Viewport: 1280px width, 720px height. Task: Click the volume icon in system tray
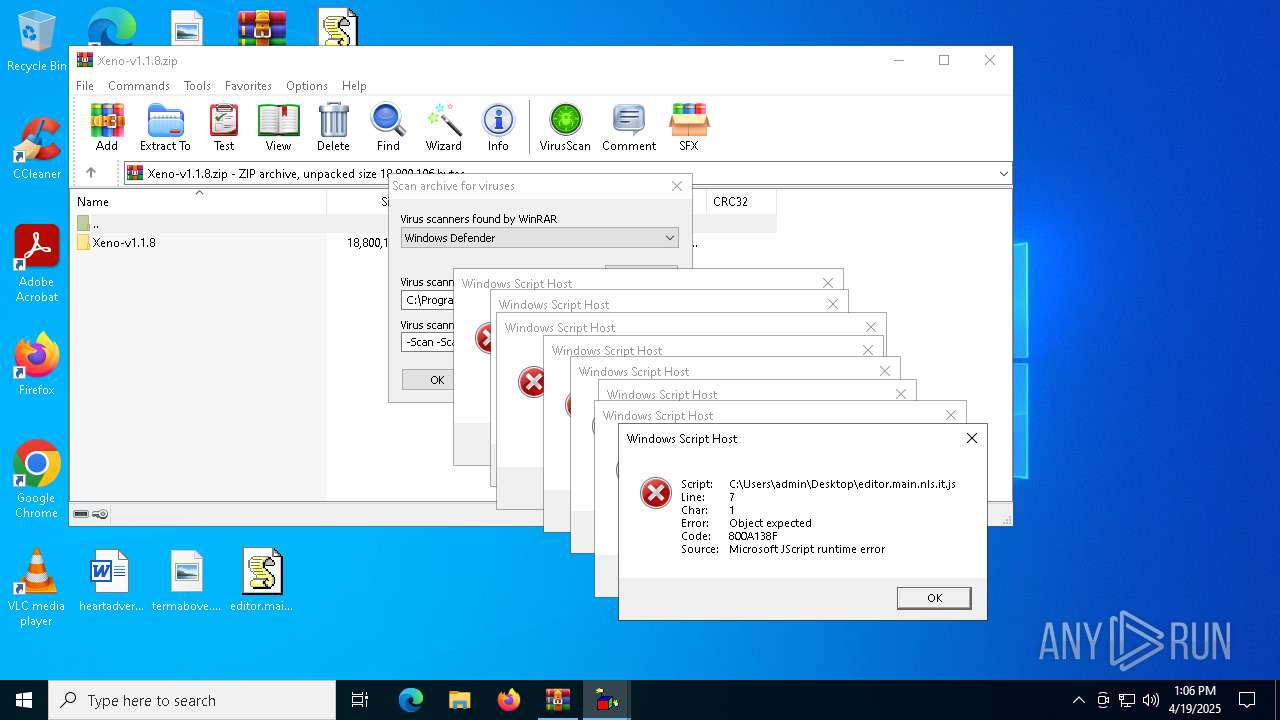point(1151,700)
